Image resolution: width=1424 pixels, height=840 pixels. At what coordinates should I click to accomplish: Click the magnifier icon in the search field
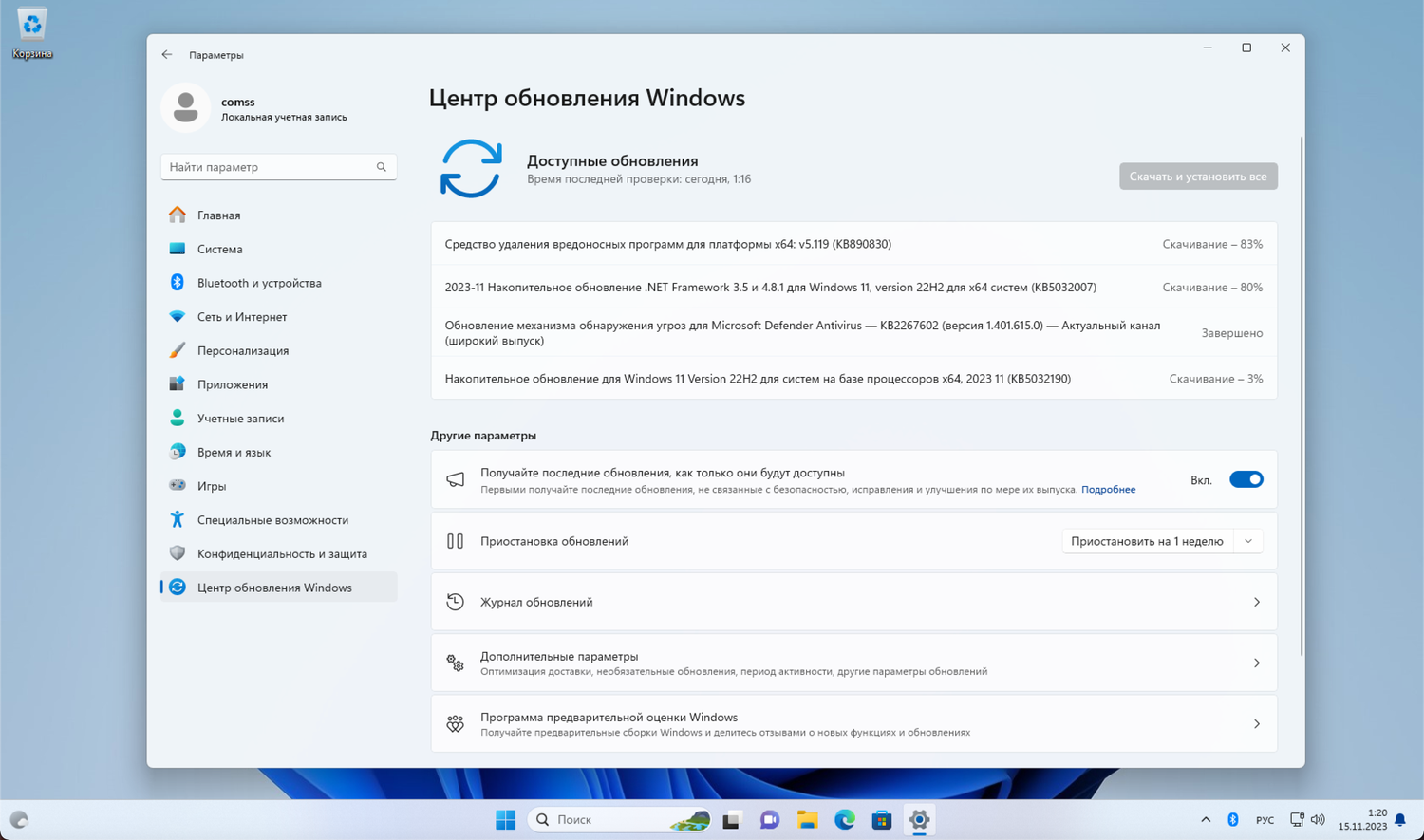click(382, 167)
